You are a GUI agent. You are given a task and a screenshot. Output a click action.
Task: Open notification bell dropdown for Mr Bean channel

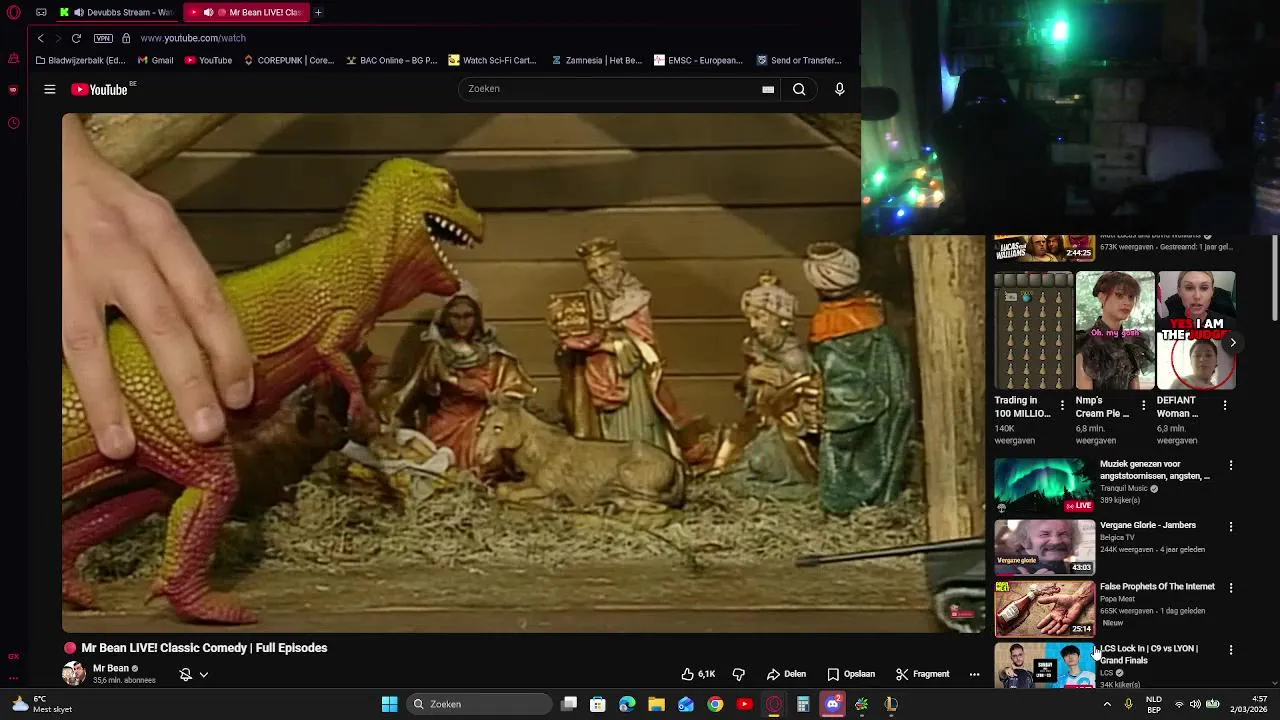194,675
